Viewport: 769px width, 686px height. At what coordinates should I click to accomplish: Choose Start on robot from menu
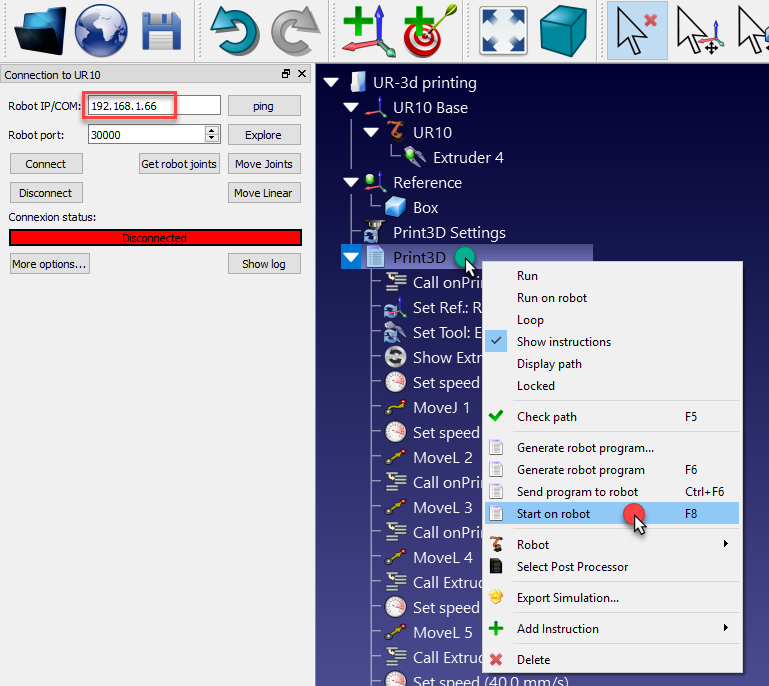(553, 514)
